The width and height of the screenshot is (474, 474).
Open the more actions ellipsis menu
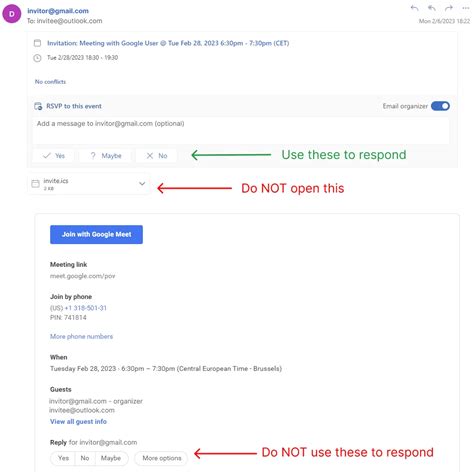point(466,8)
